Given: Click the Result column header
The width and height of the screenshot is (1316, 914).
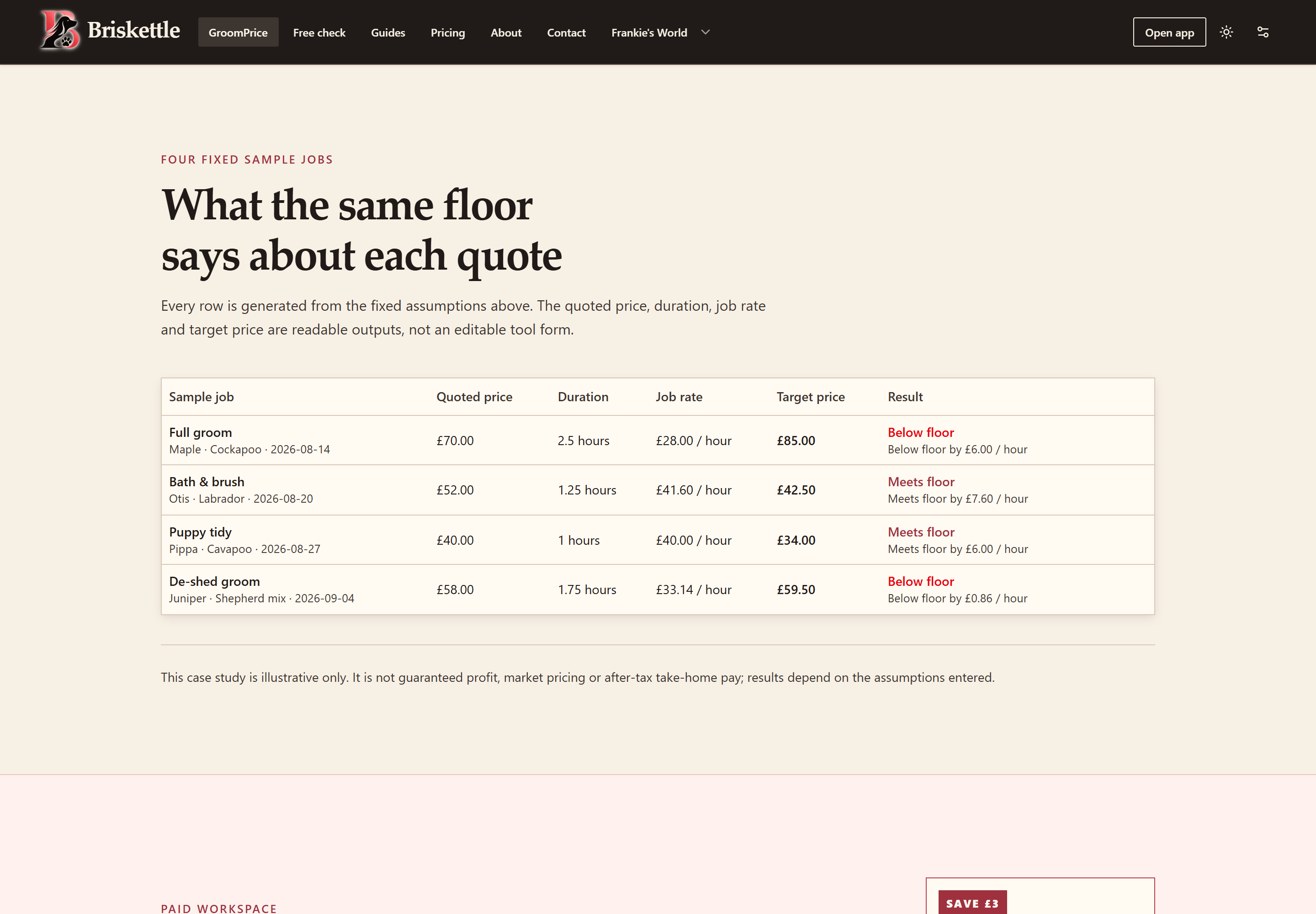Looking at the screenshot, I should (x=905, y=397).
